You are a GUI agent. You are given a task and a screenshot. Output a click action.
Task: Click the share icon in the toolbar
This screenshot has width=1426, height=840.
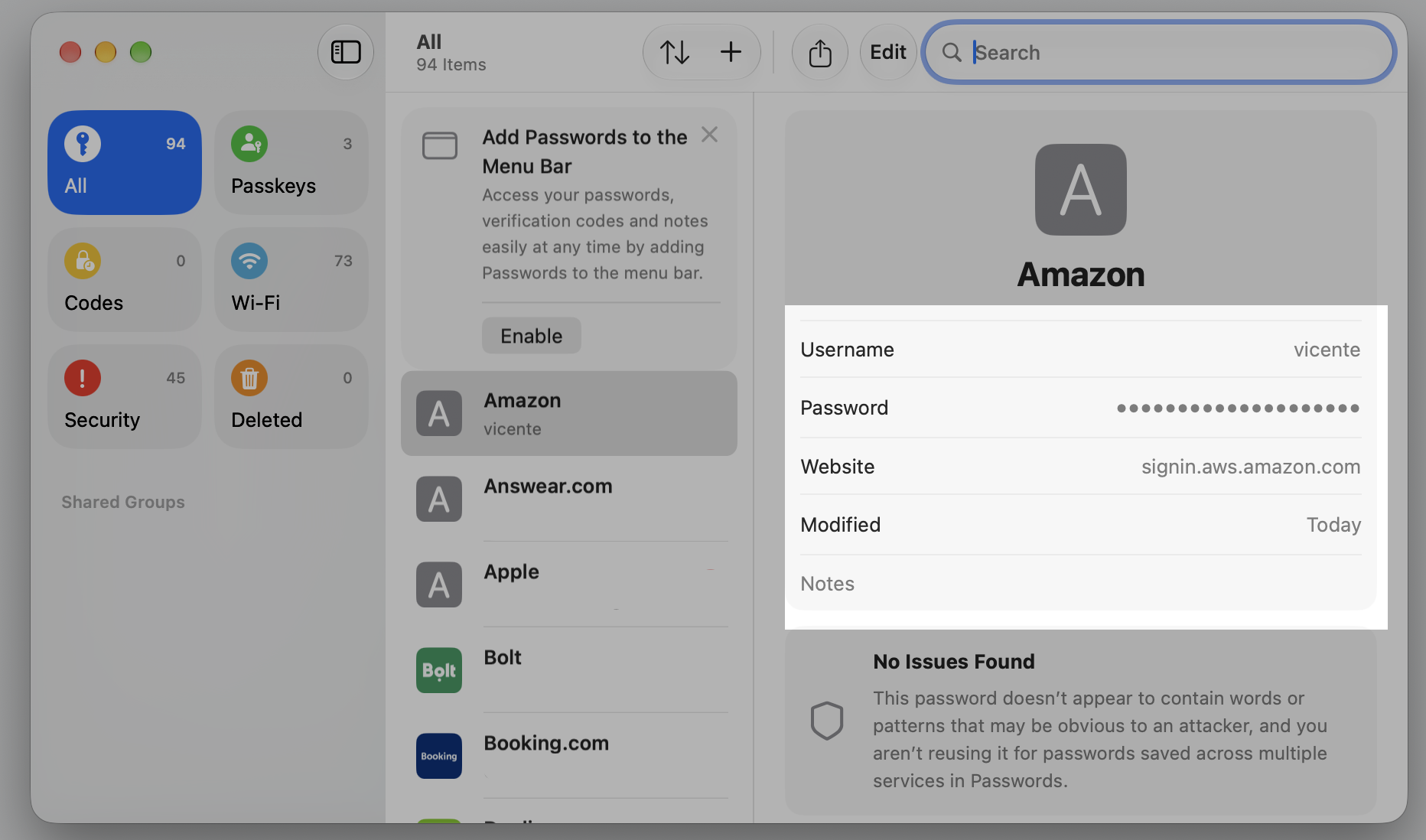[820, 52]
